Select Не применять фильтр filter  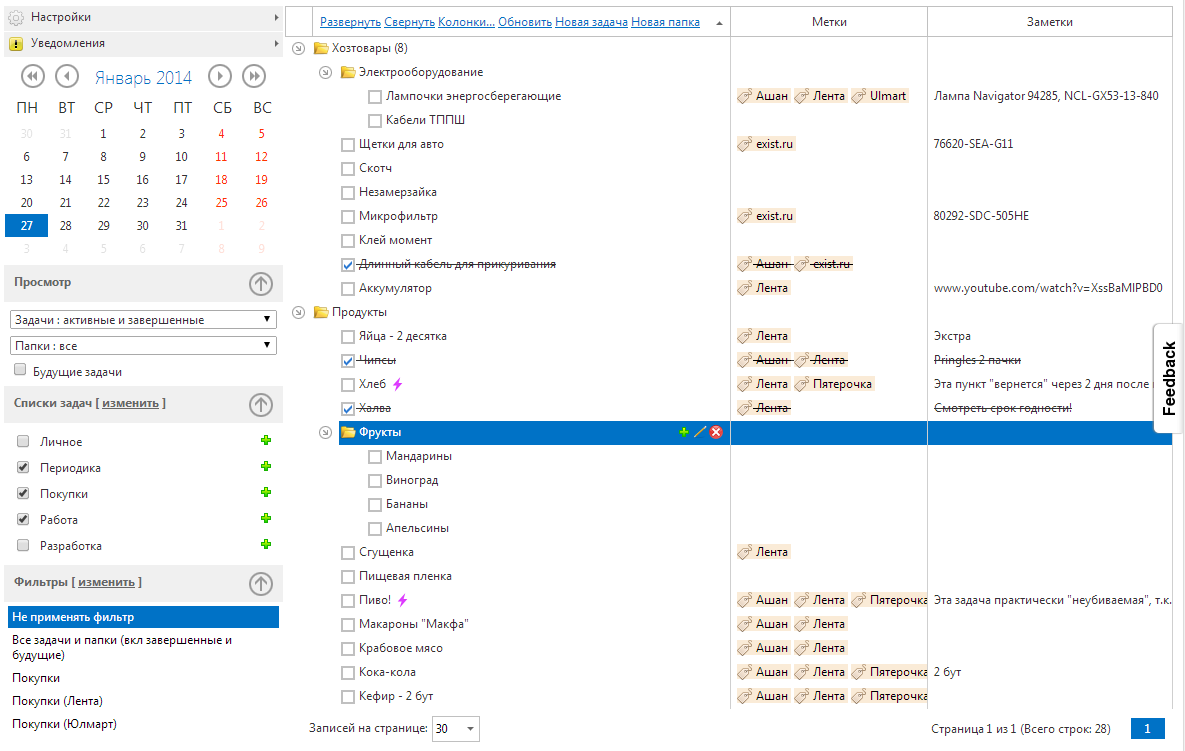[144, 617]
